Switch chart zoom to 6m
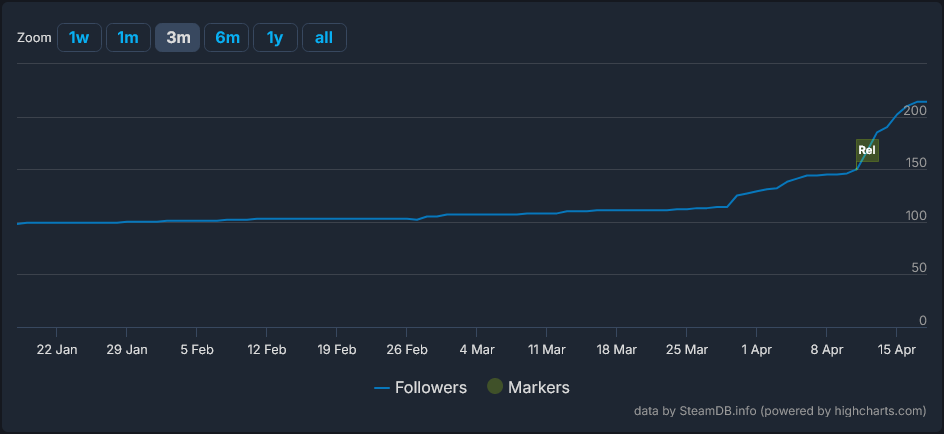Viewport: 944px width, 434px height. coord(227,38)
